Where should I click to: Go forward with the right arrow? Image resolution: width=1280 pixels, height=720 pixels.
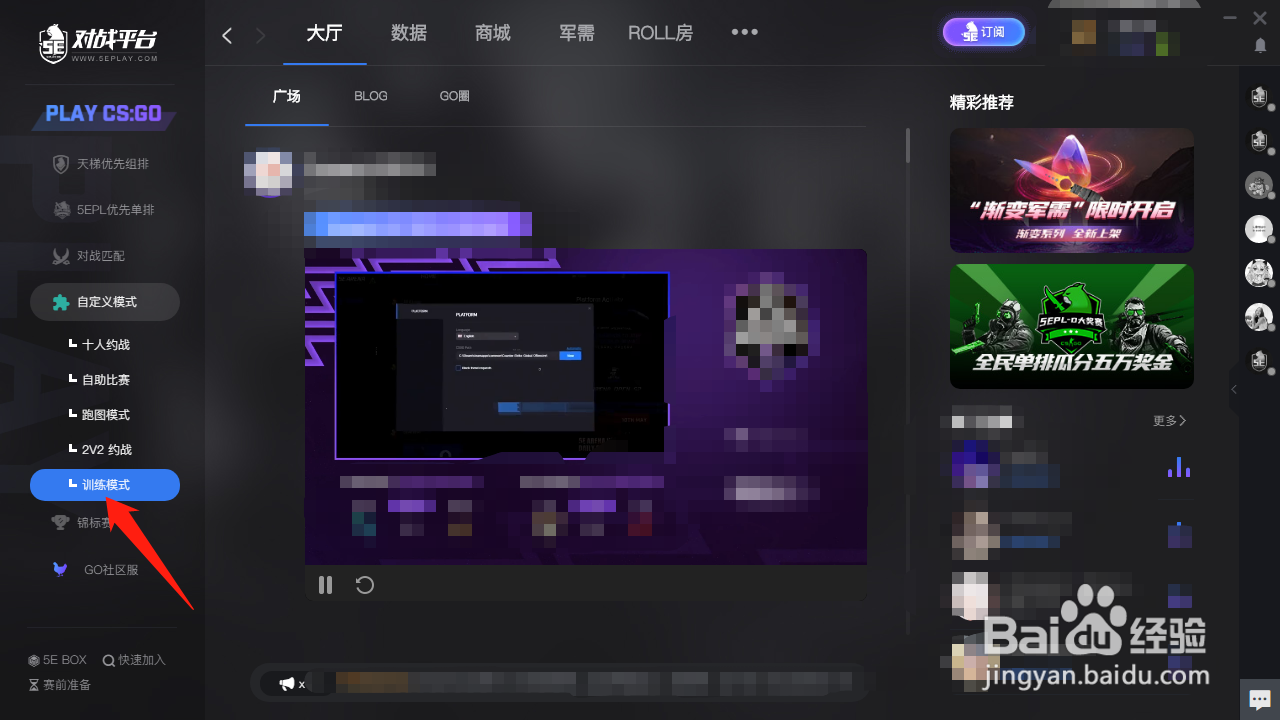(x=261, y=36)
